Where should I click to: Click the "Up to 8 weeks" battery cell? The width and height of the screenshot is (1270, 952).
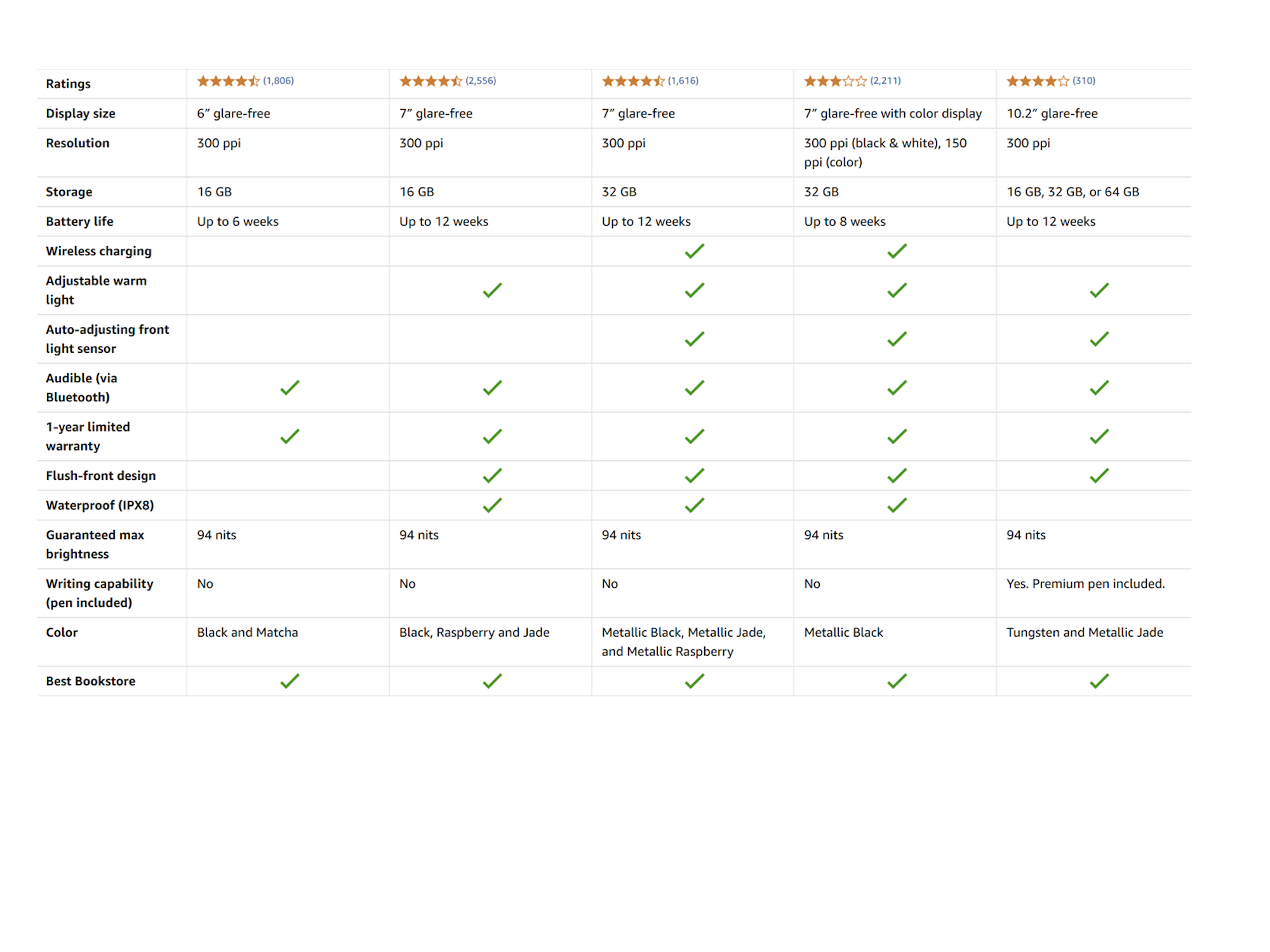click(x=845, y=221)
